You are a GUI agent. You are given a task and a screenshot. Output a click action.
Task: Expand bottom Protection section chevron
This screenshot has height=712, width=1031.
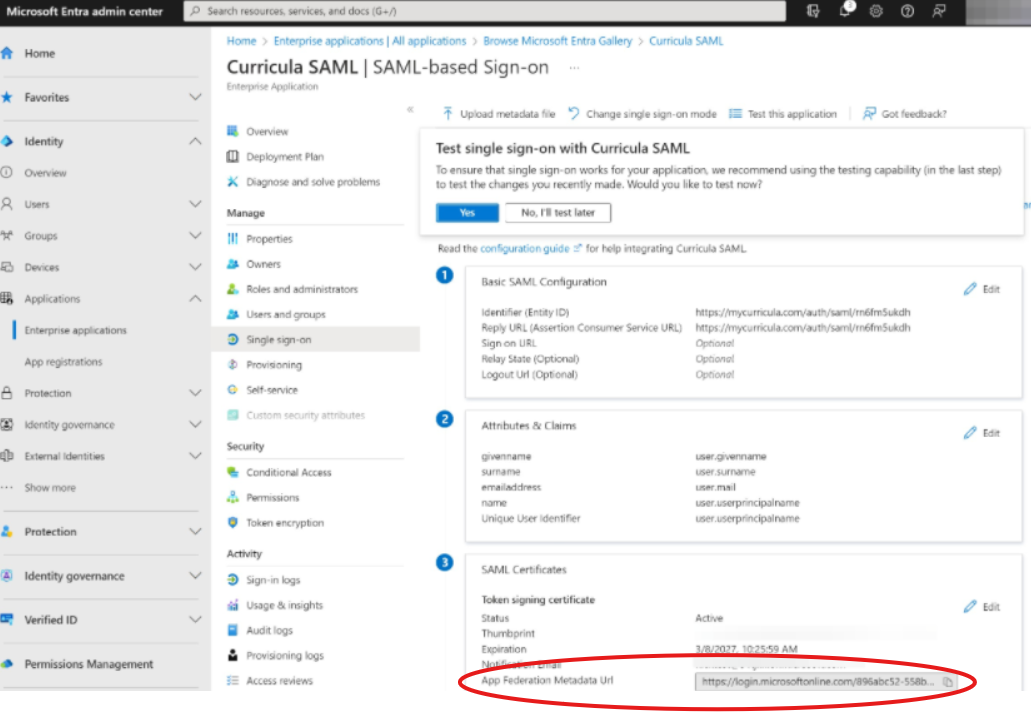click(x=195, y=531)
